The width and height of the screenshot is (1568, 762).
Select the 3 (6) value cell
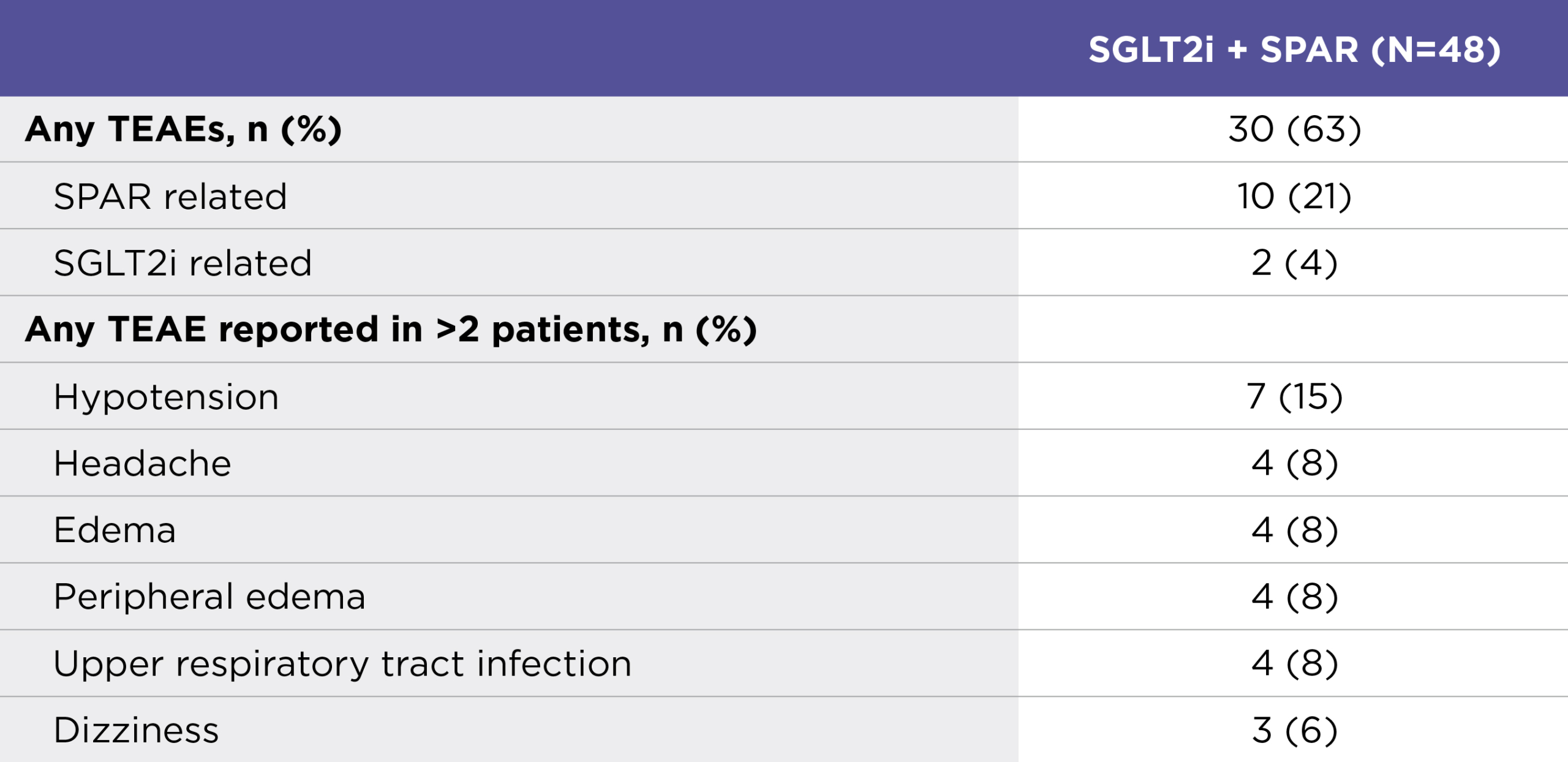(1294, 730)
